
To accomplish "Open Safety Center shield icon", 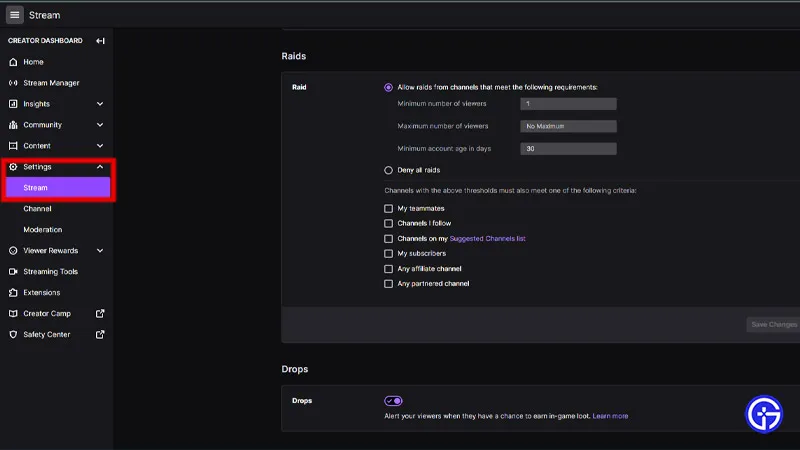I will click(13, 334).
